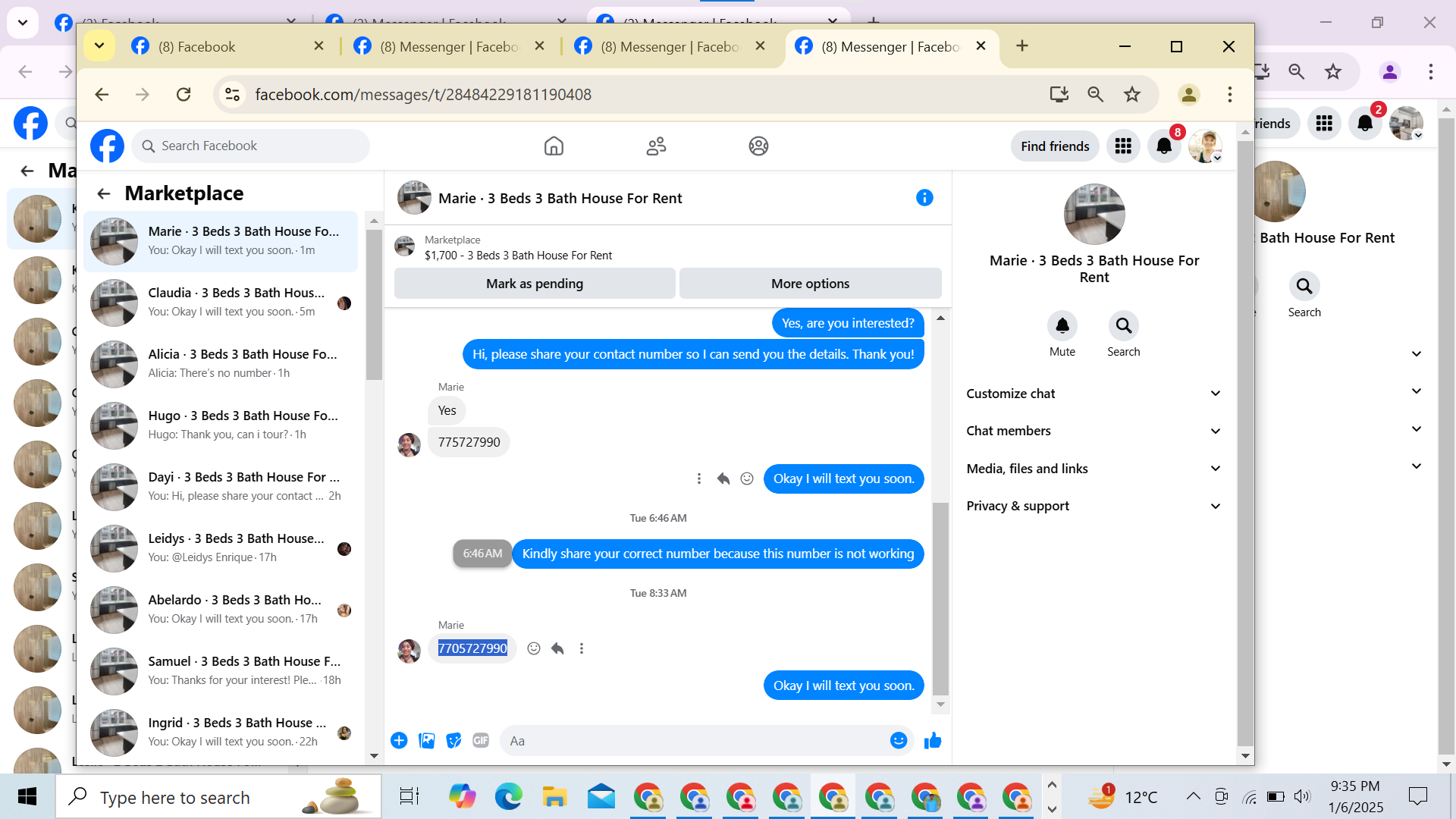
Task: Open conversation information (i) icon
Action: (924, 198)
